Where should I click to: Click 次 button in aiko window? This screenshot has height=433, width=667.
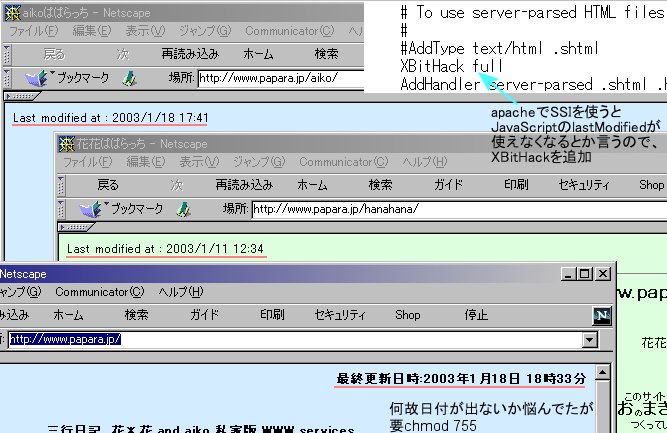pyautogui.click(x=123, y=54)
